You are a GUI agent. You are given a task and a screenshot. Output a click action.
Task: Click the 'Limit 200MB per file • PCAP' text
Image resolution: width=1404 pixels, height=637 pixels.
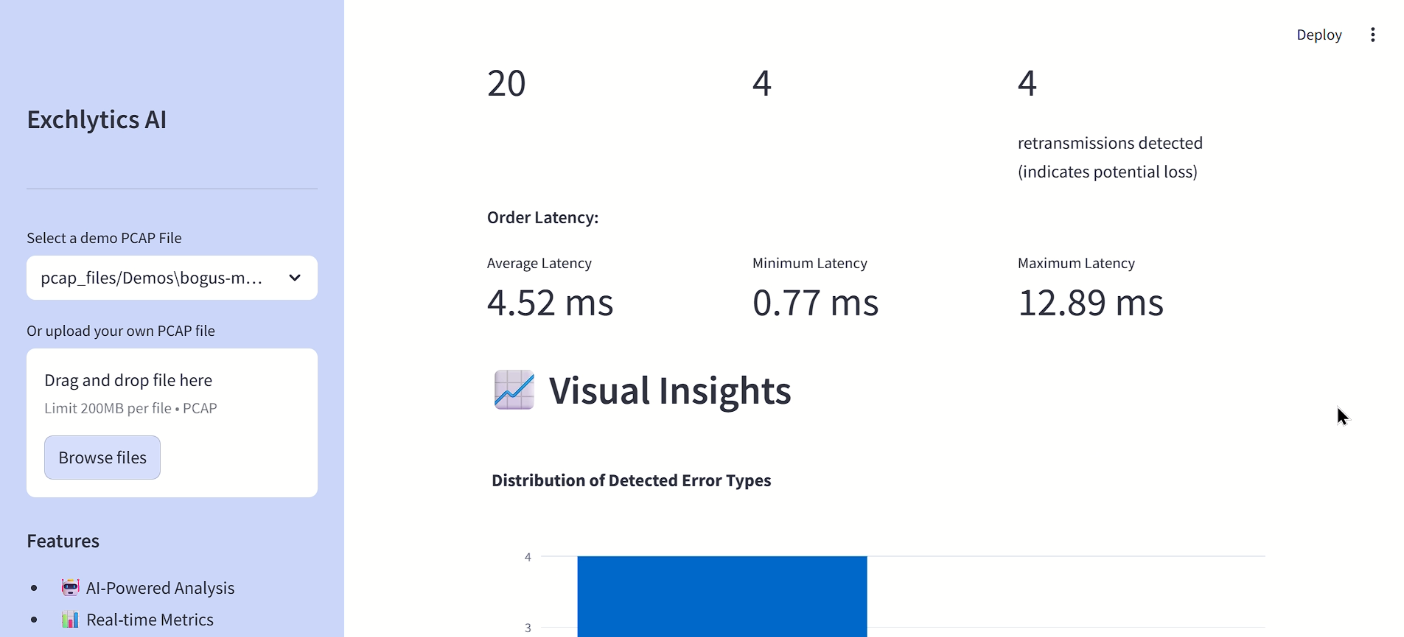(x=131, y=408)
